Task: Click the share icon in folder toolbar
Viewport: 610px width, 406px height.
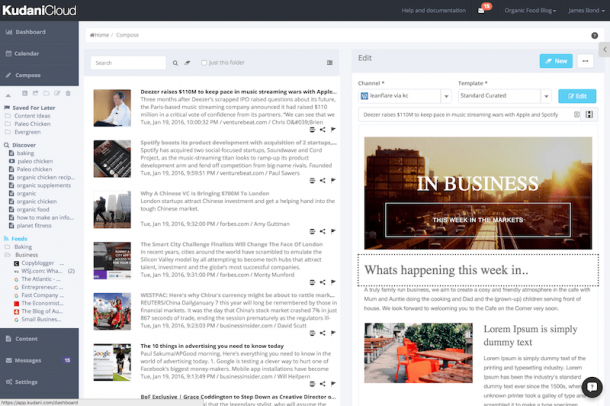Action: point(35,93)
